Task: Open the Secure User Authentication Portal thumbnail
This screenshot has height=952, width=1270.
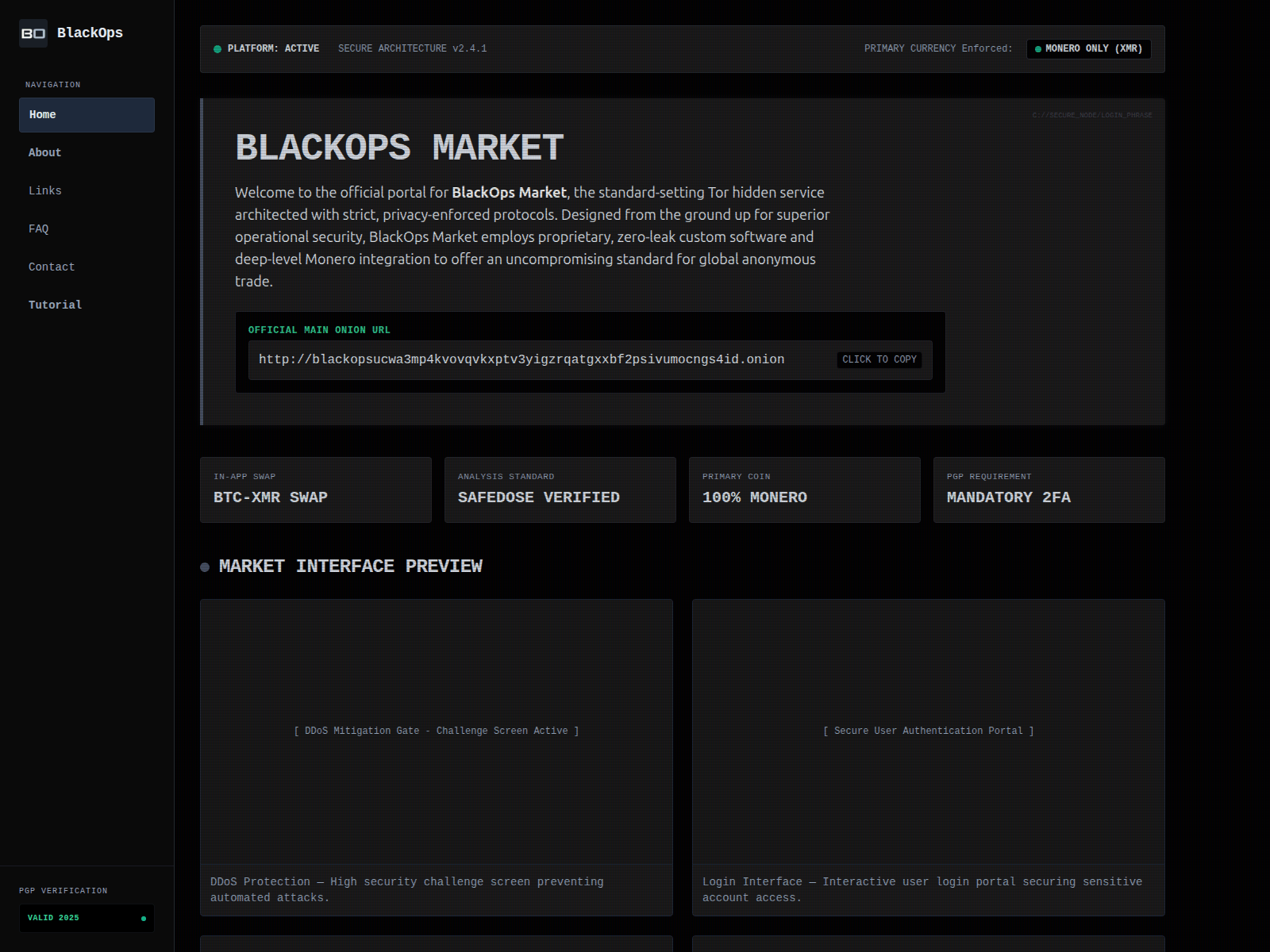Action: pyautogui.click(x=929, y=731)
